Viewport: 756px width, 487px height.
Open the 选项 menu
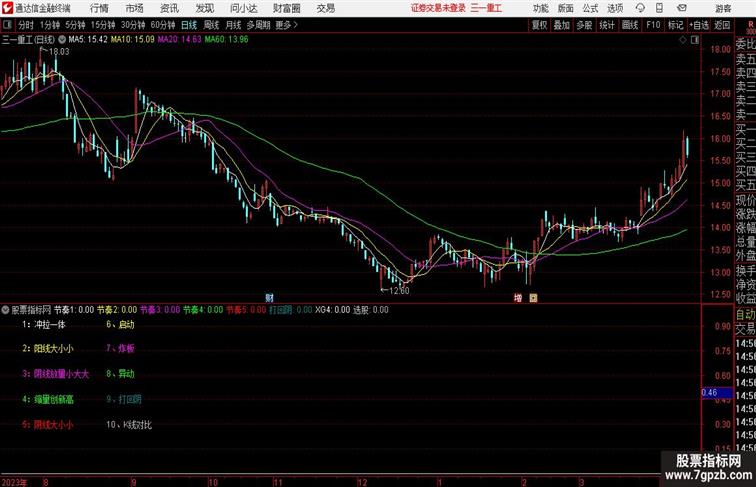point(615,8)
